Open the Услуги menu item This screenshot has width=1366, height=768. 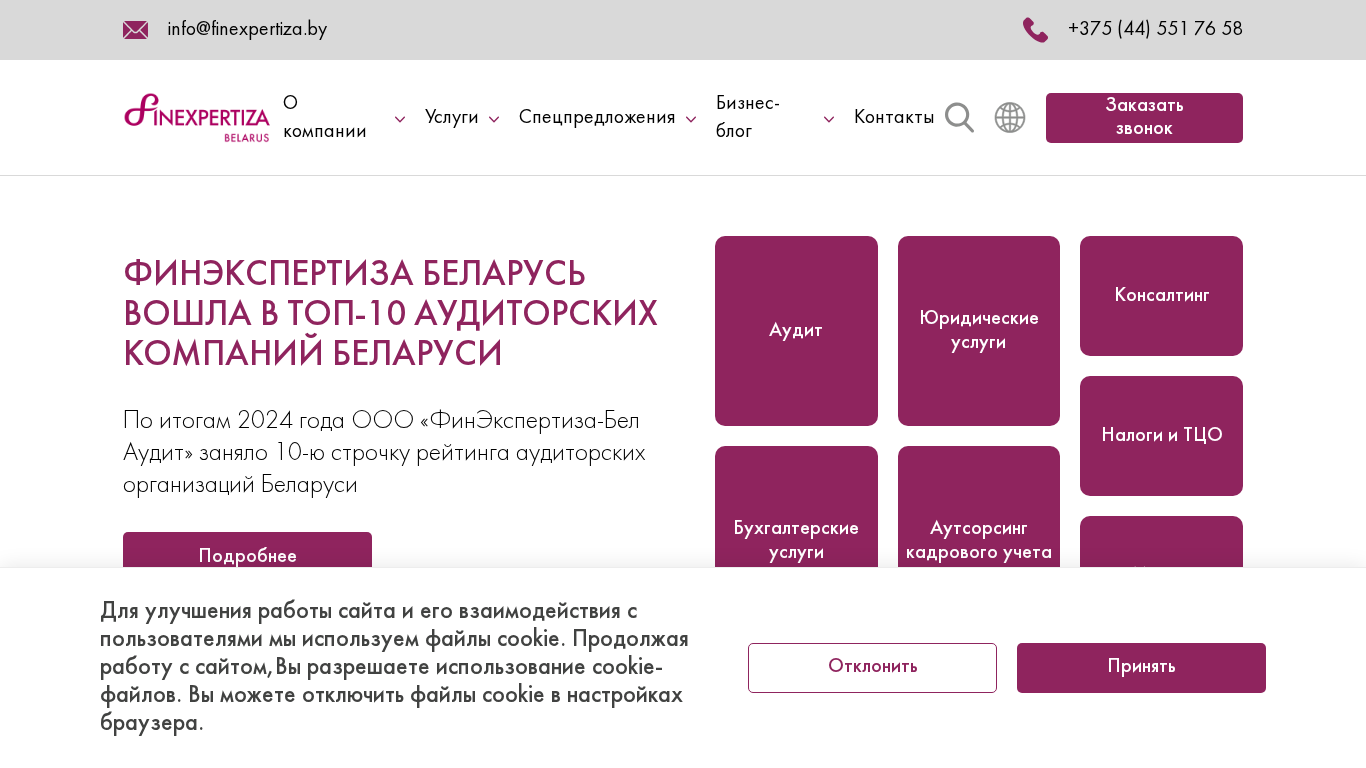point(452,118)
